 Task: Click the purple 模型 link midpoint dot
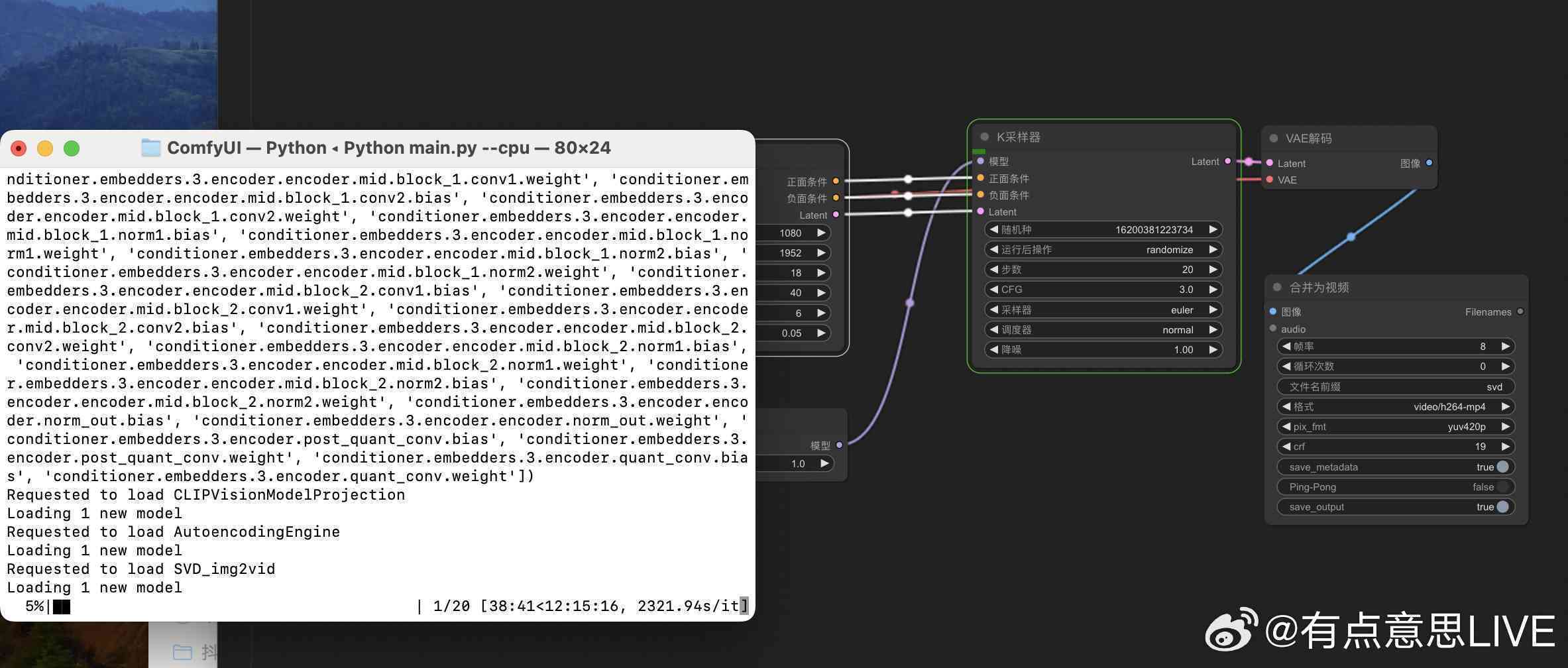(910, 303)
